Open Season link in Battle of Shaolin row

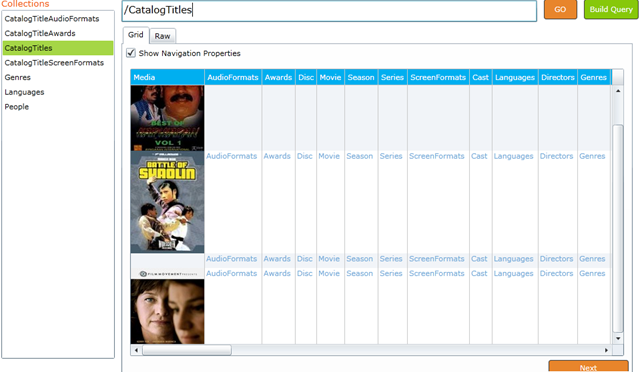(360, 156)
